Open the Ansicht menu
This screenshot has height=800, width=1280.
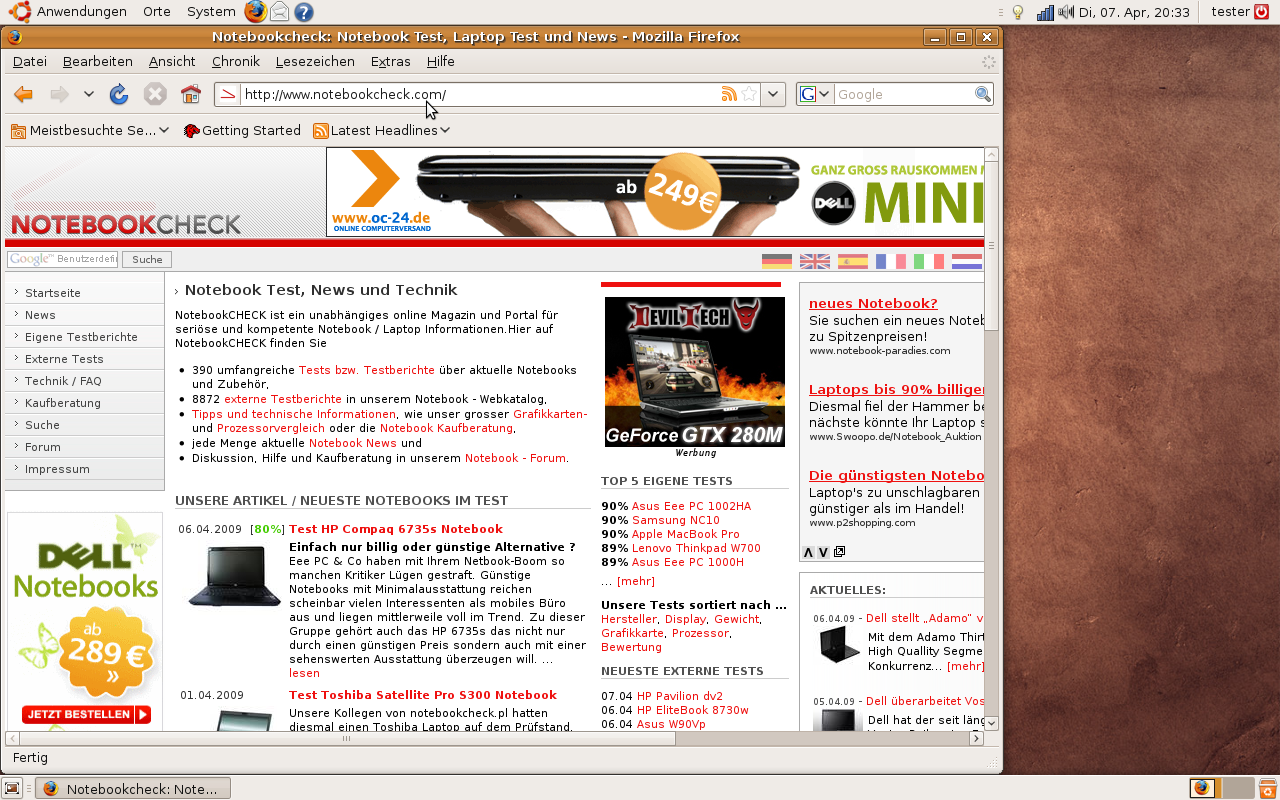click(172, 61)
